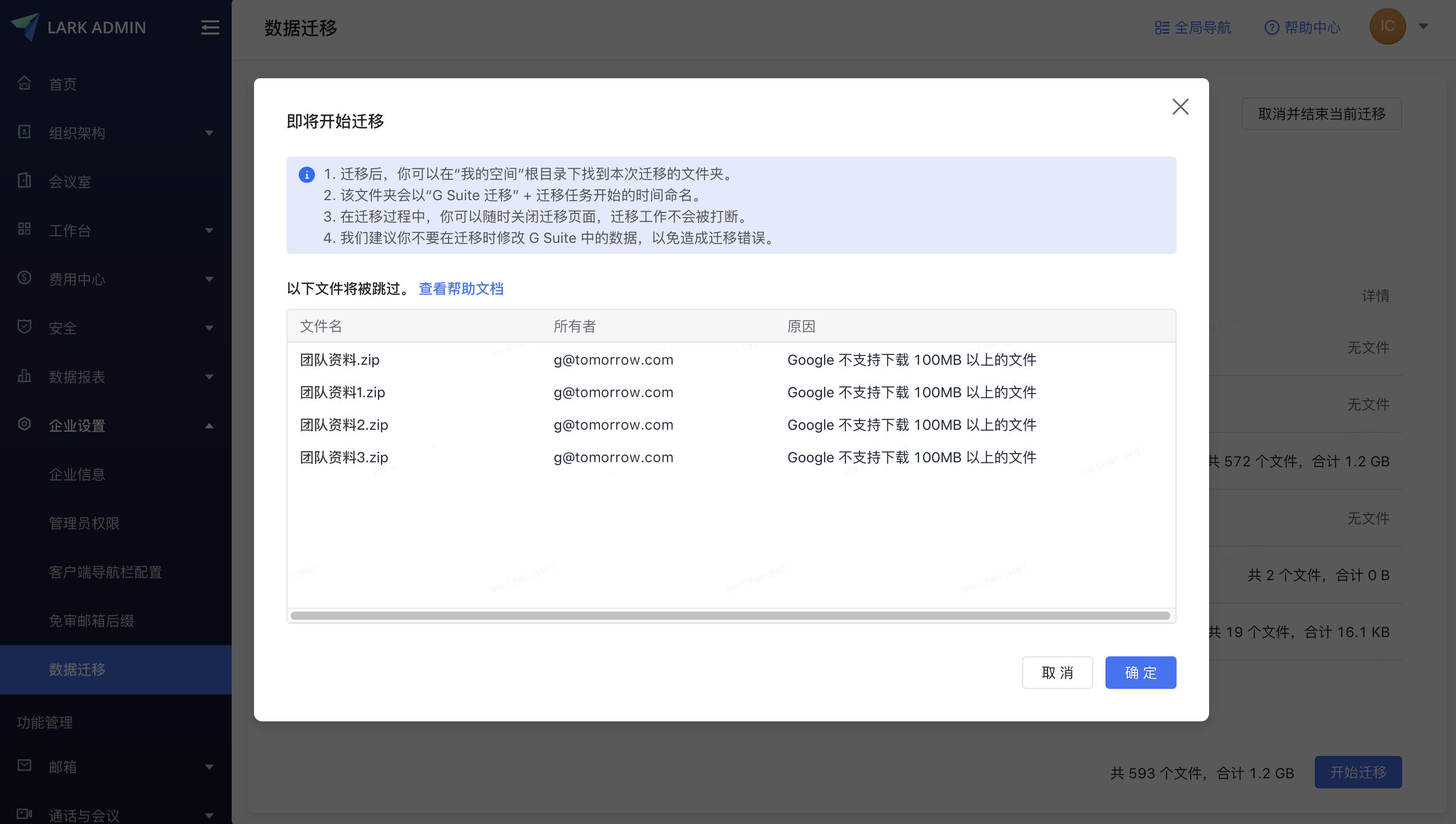Click the blue info icon in notice
The height and width of the screenshot is (824, 1456).
(x=307, y=175)
